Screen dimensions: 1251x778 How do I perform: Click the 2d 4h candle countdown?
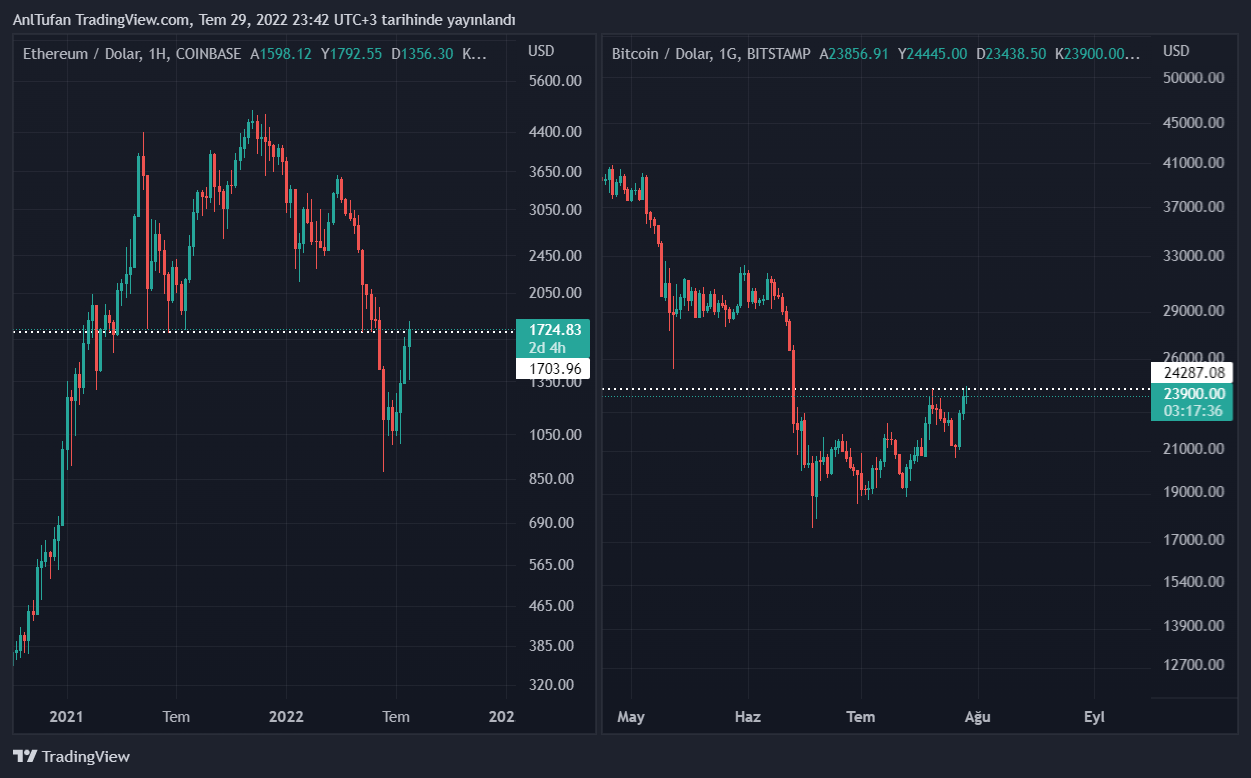coord(548,348)
